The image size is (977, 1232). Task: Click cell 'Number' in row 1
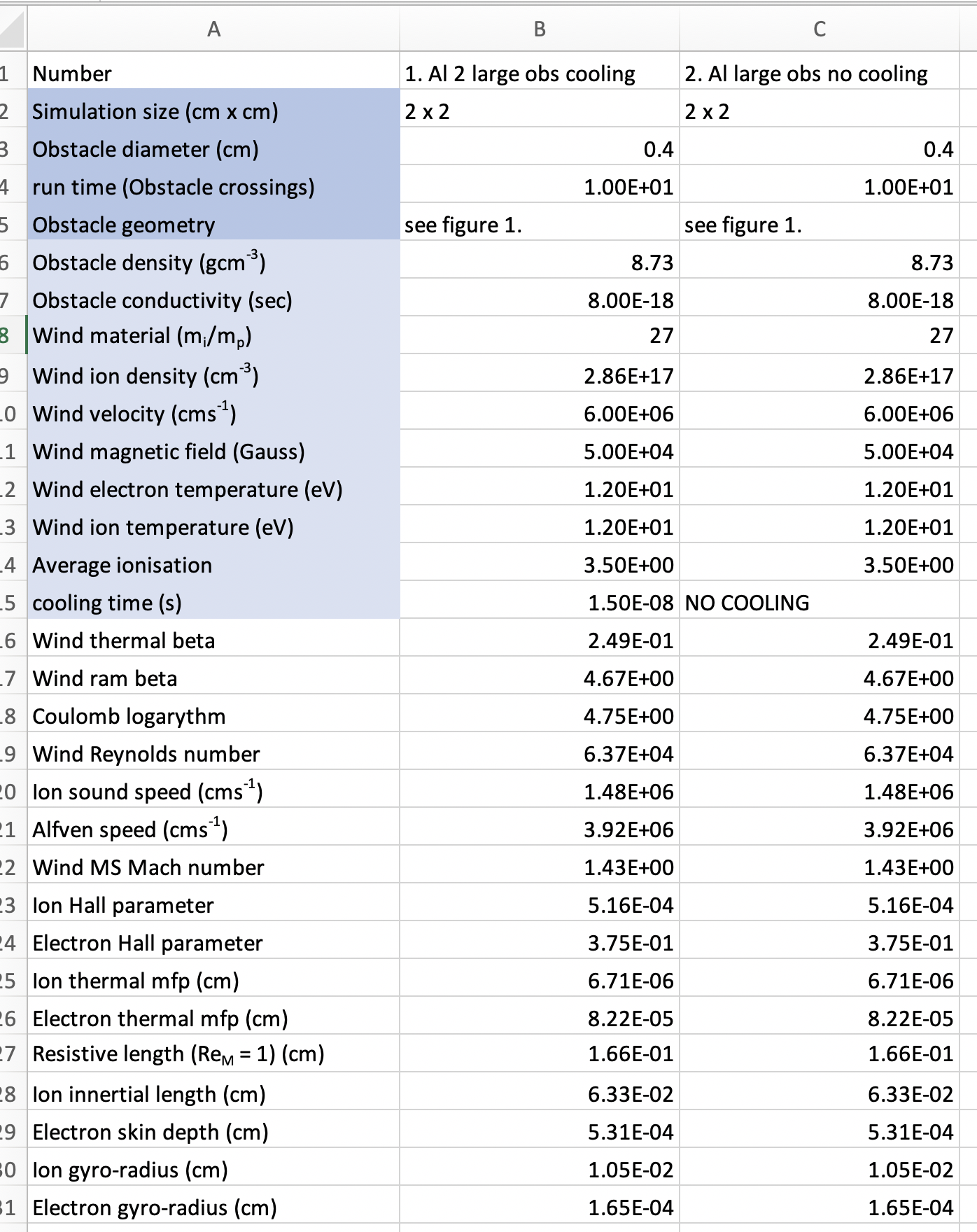213,73
